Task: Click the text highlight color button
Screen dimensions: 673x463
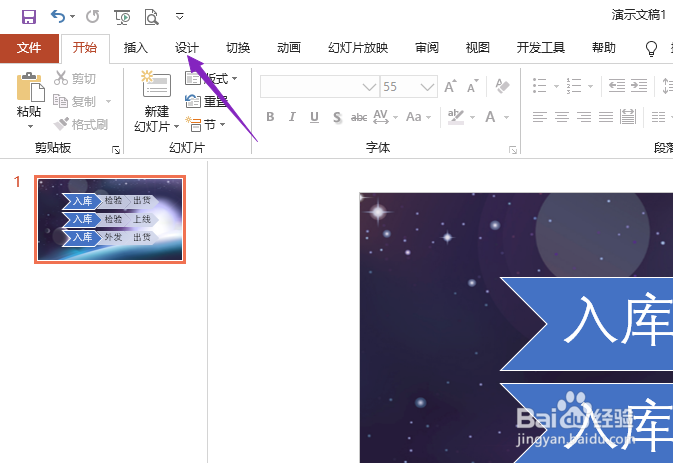Action: click(x=456, y=117)
